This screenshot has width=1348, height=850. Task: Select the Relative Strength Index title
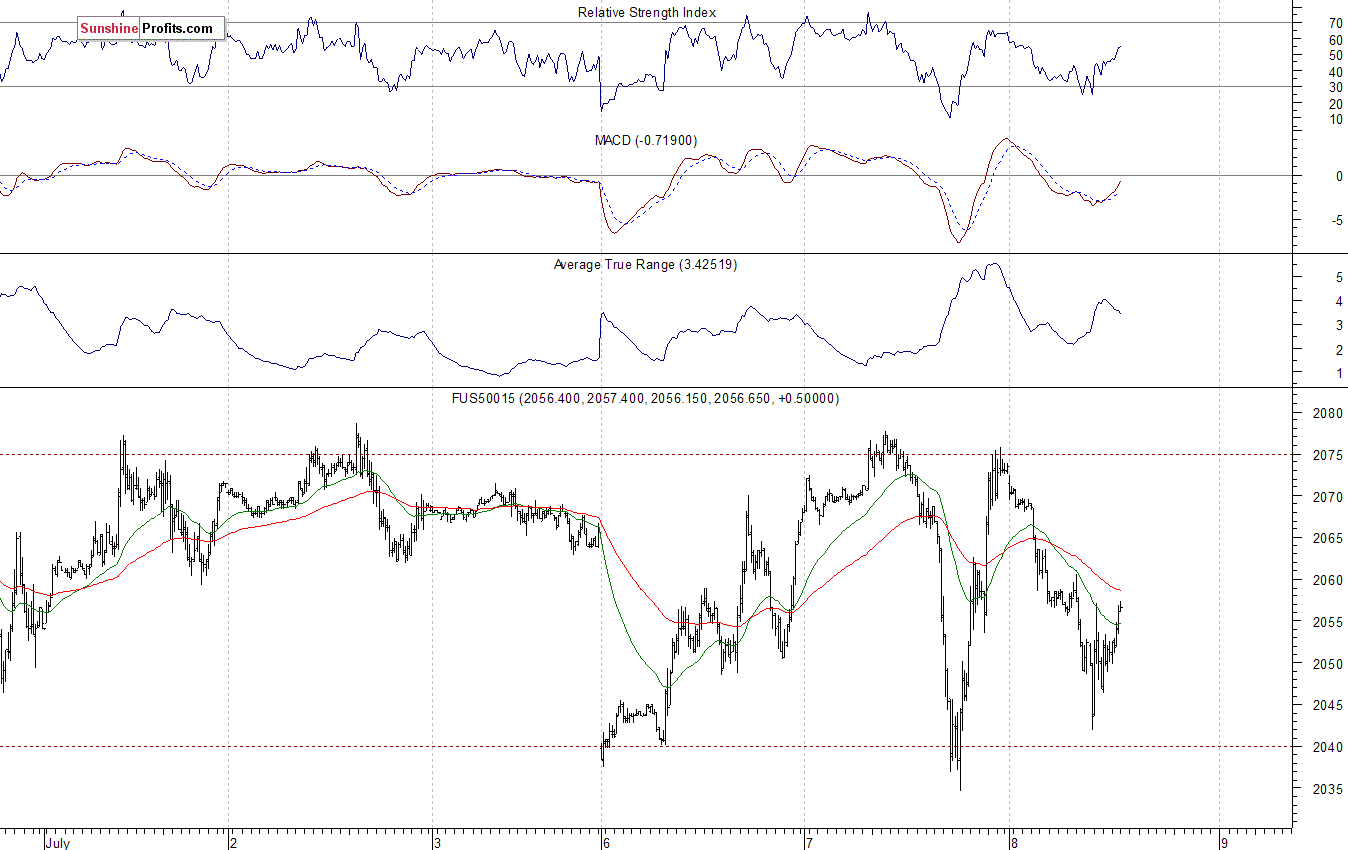(647, 13)
